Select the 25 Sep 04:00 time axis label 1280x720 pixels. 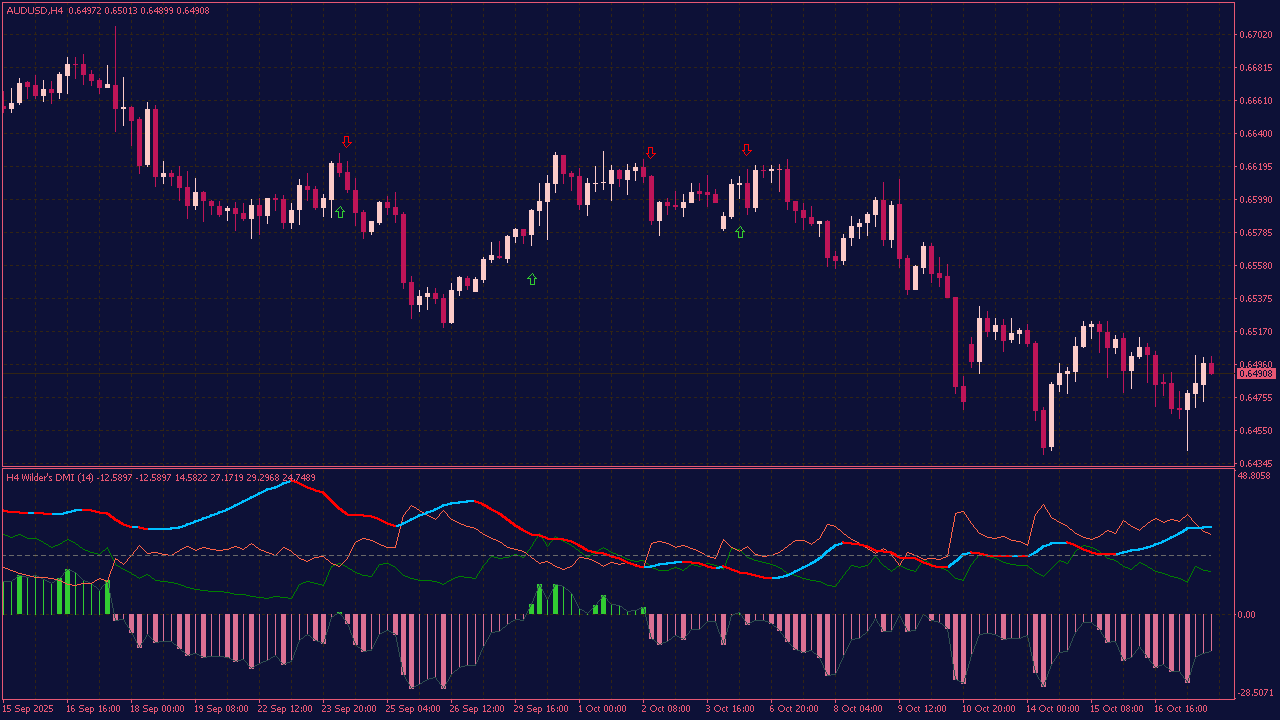pyautogui.click(x=412, y=708)
